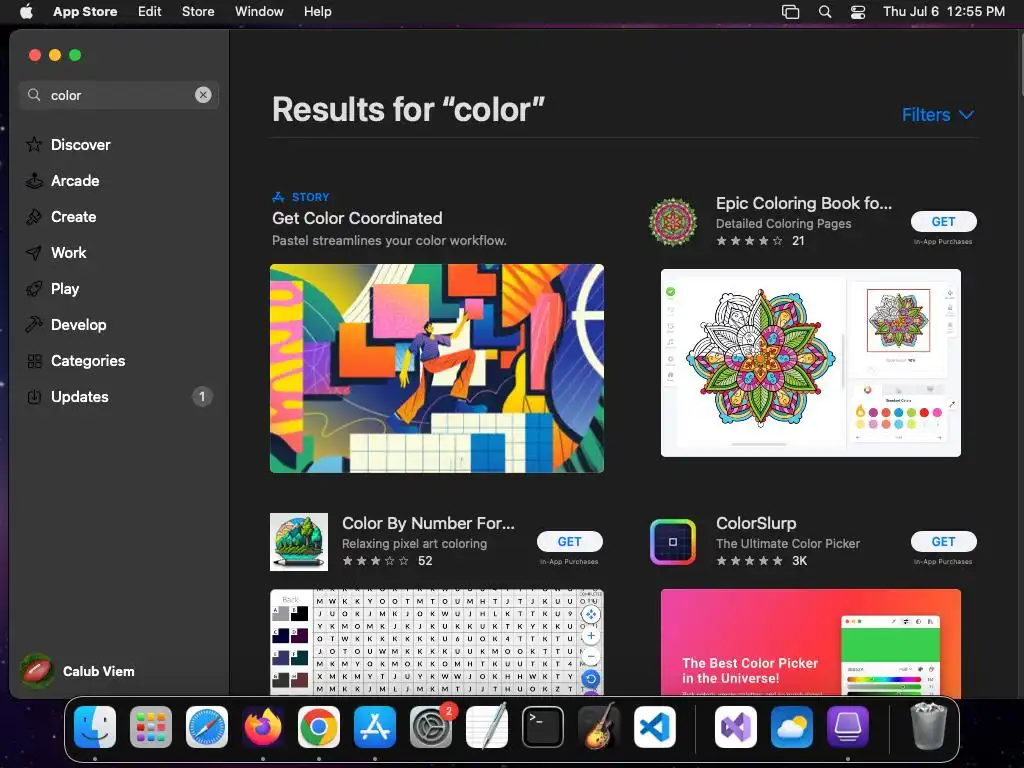Click the date and time in the menu bar
Viewport: 1024px width, 768px height.
[944, 12]
